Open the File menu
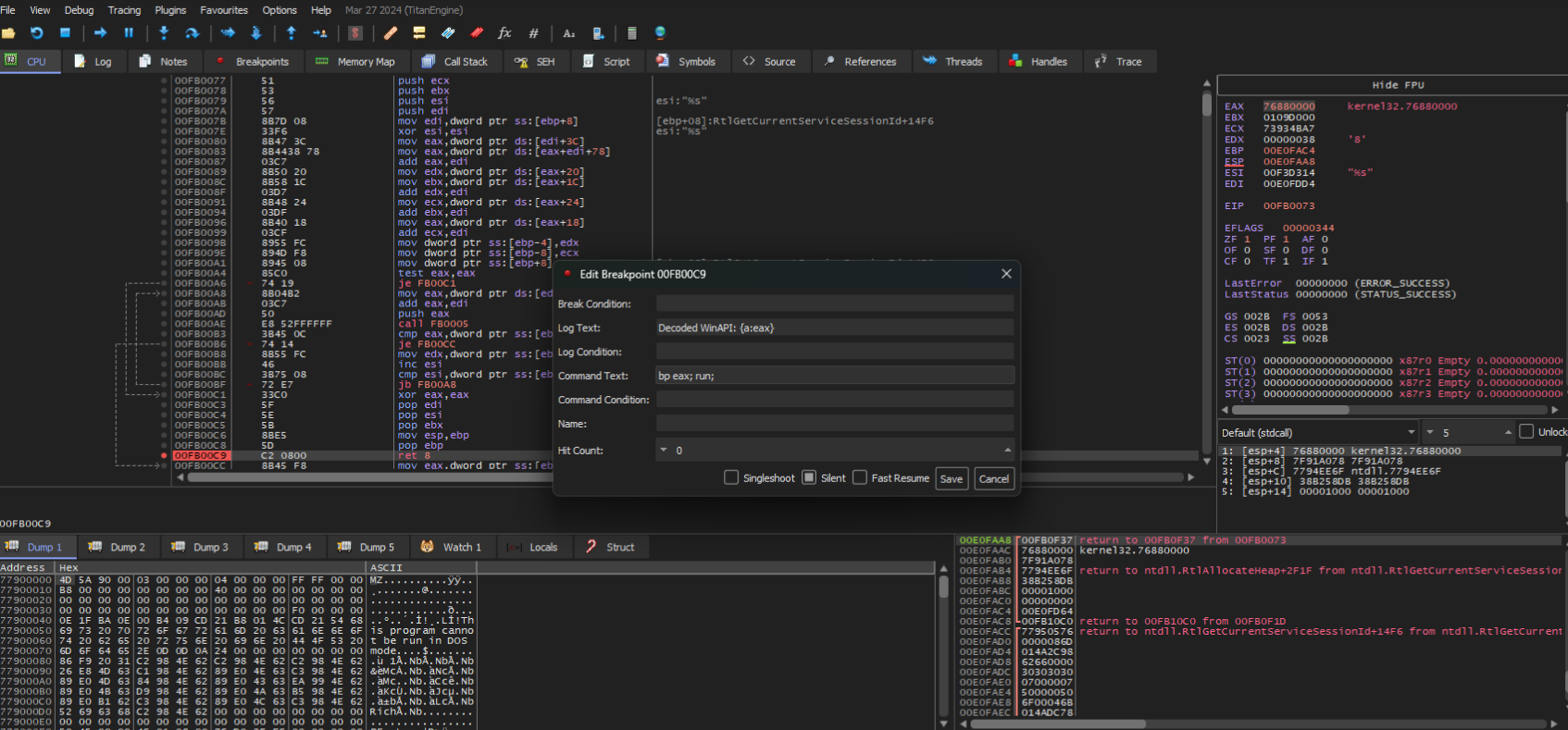 (x=7, y=10)
